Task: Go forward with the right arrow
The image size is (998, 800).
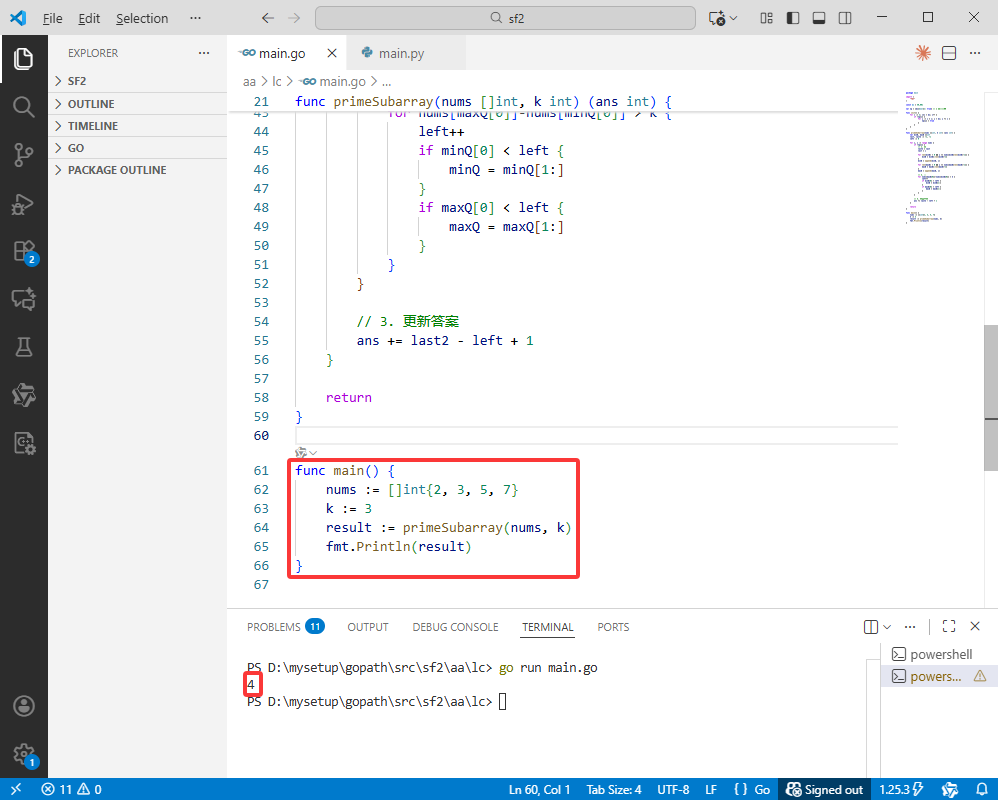Action: pos(294,18)
